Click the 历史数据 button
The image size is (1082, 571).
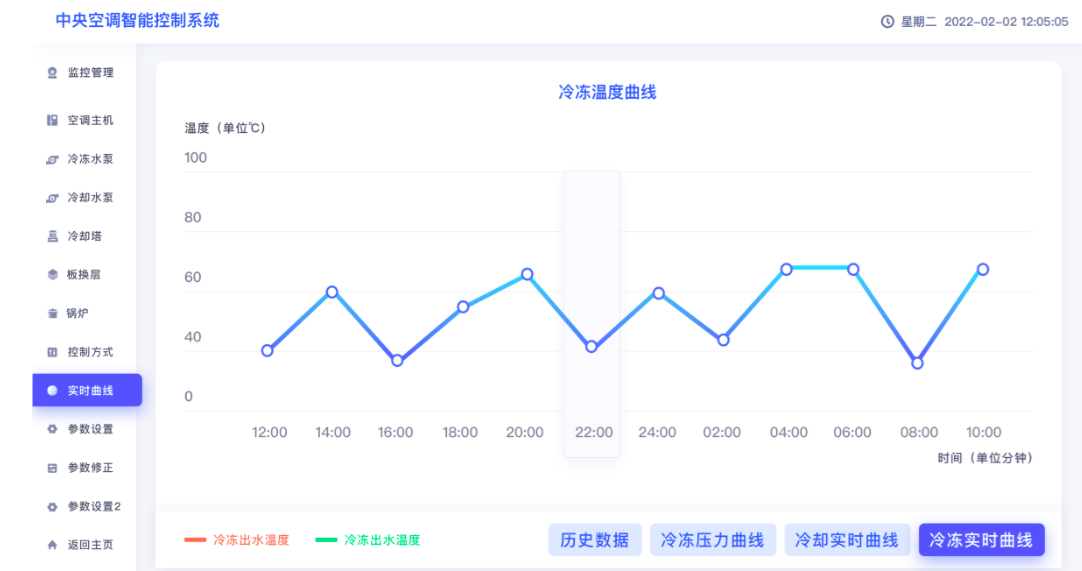(594, 540)
